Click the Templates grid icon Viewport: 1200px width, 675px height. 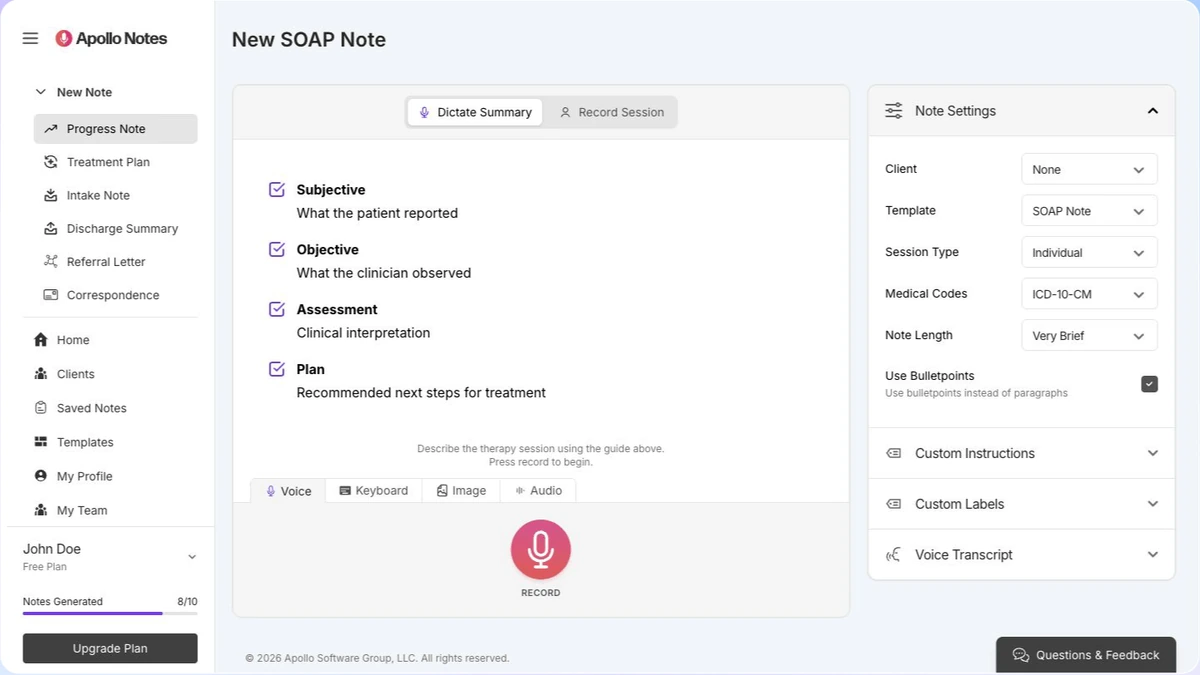(x=41, y=442)
